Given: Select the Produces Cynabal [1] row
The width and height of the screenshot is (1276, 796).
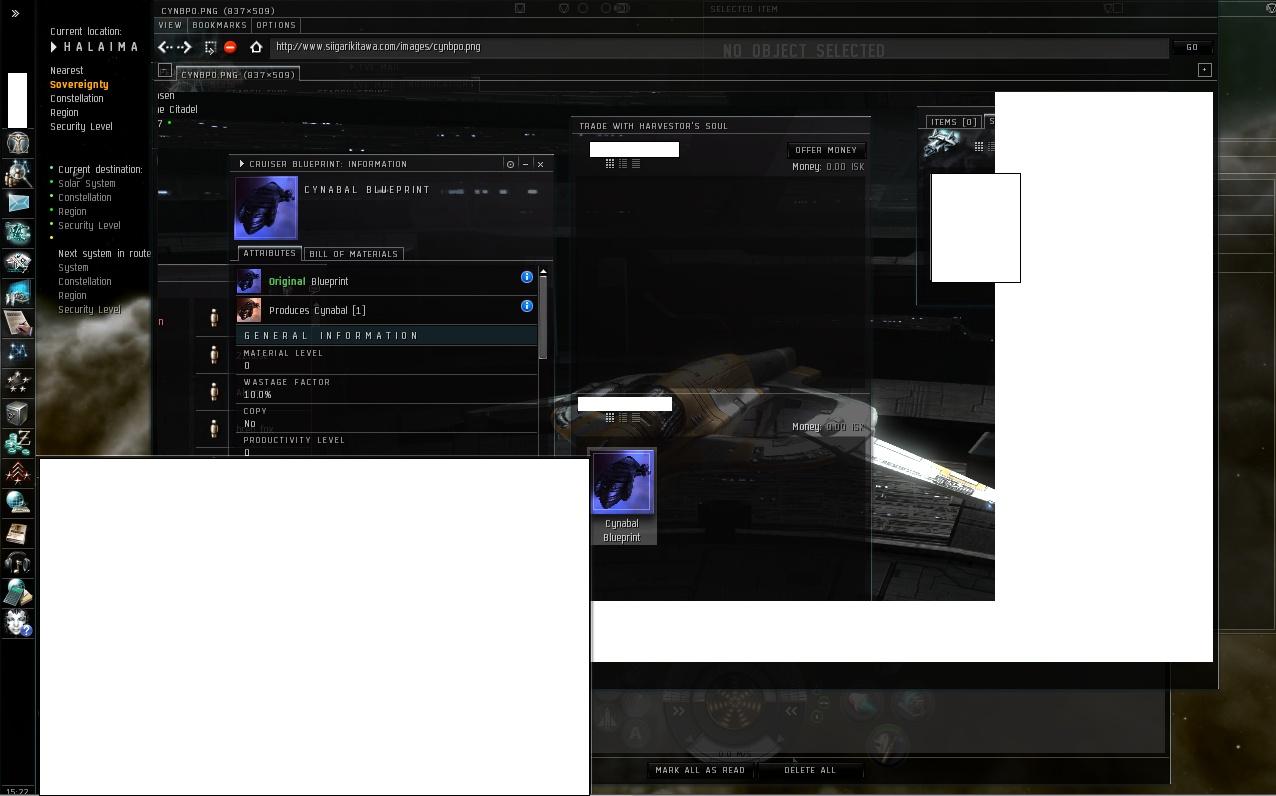Looking at the screenshot, I should tap(386, 310).
